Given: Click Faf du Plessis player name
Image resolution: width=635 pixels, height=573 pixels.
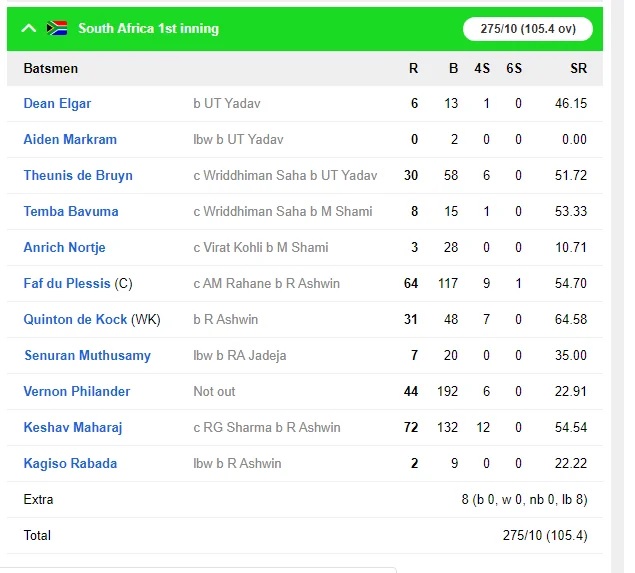Looking at the screenshot, I should [67, 283].
